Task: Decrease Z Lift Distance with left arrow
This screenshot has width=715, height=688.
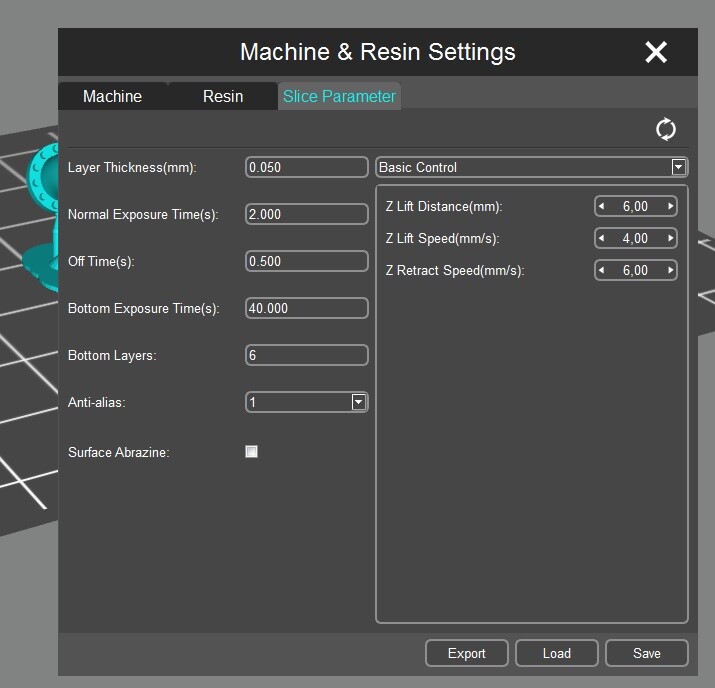Action: click(602, 206)
